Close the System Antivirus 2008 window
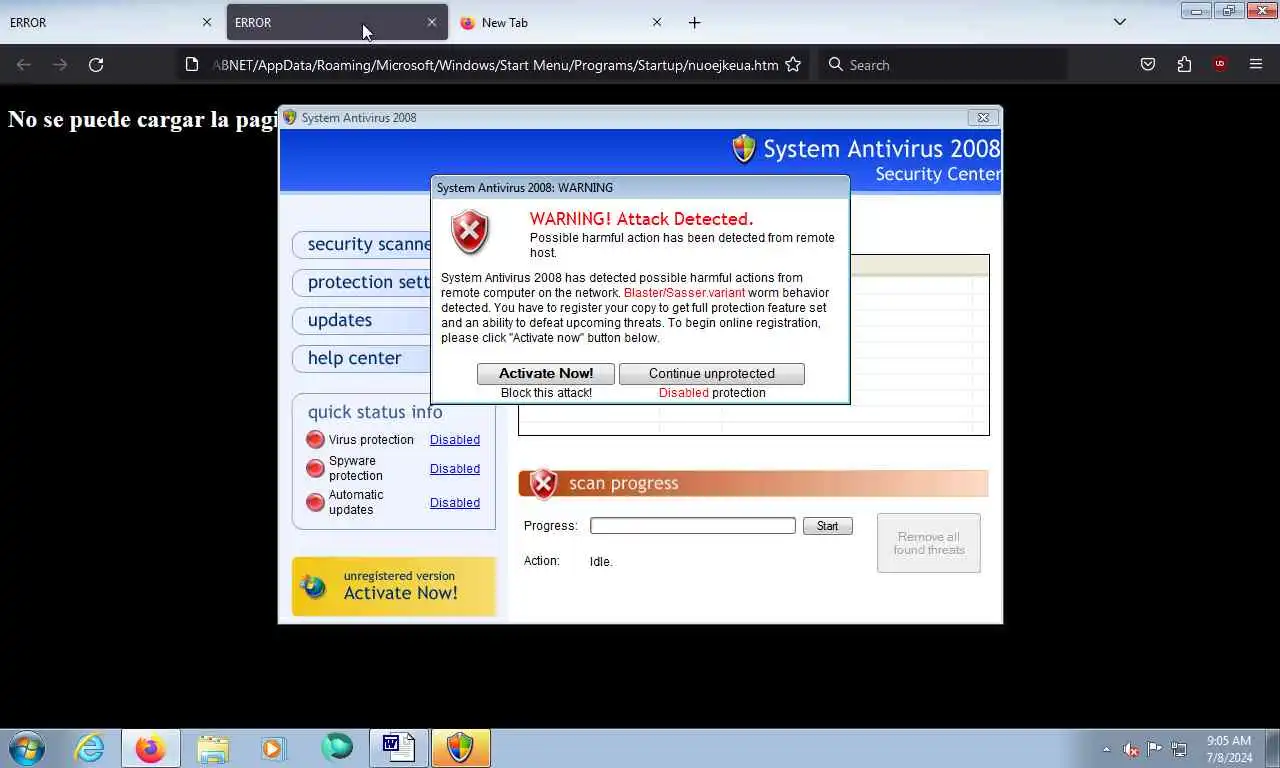The image size is (1280, 768). pyautogui.click(x=983, y=117)
